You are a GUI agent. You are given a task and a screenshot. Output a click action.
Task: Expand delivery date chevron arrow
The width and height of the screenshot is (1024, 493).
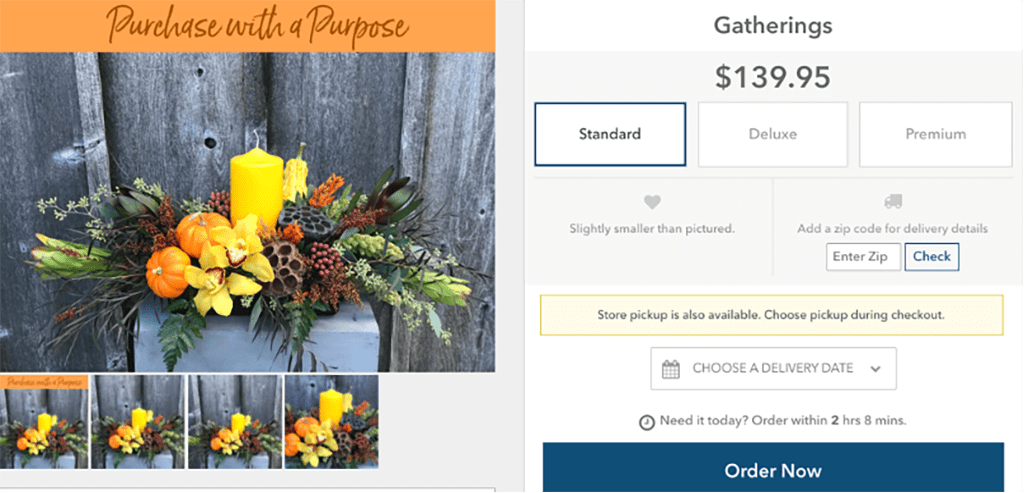(876, 369)
